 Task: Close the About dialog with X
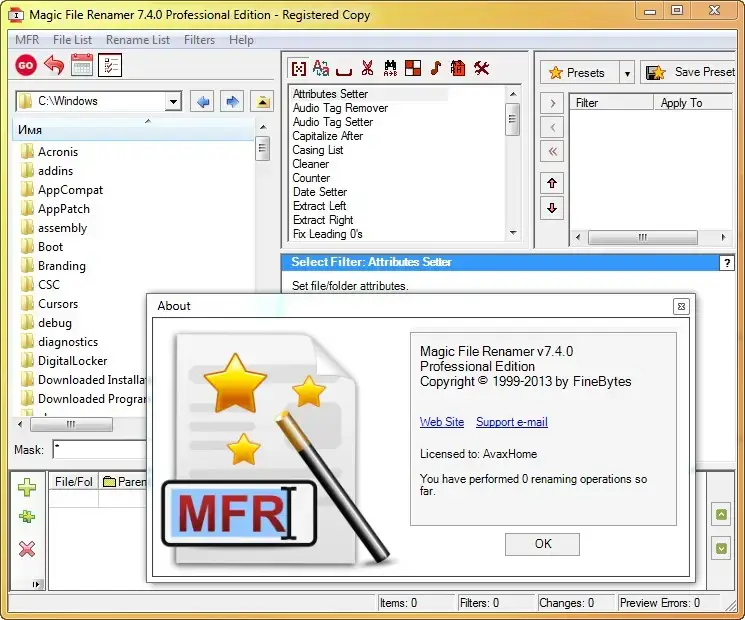point(681,306)
